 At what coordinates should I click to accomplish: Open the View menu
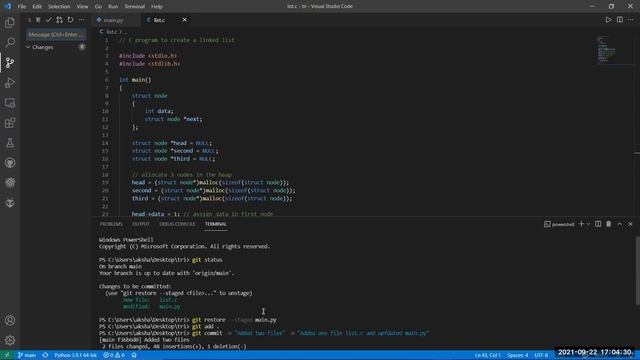(82, 7)
